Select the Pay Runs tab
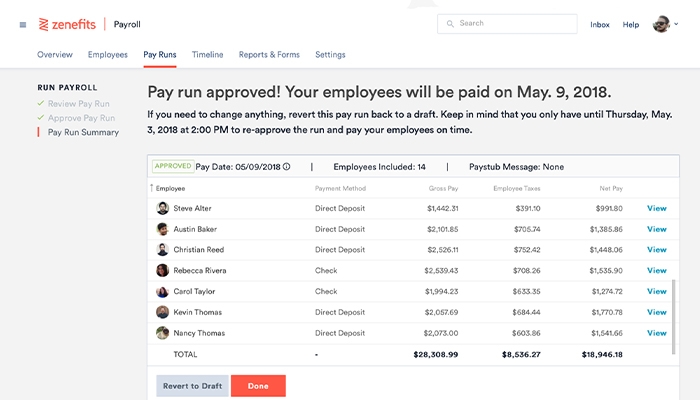The height and width of the screenshot is (400, 700). [x=160, y=54]
